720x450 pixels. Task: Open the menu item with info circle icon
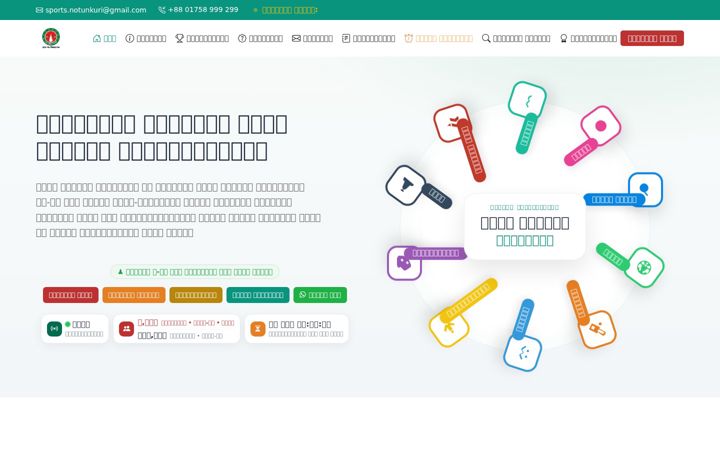(x=146, y=38)
